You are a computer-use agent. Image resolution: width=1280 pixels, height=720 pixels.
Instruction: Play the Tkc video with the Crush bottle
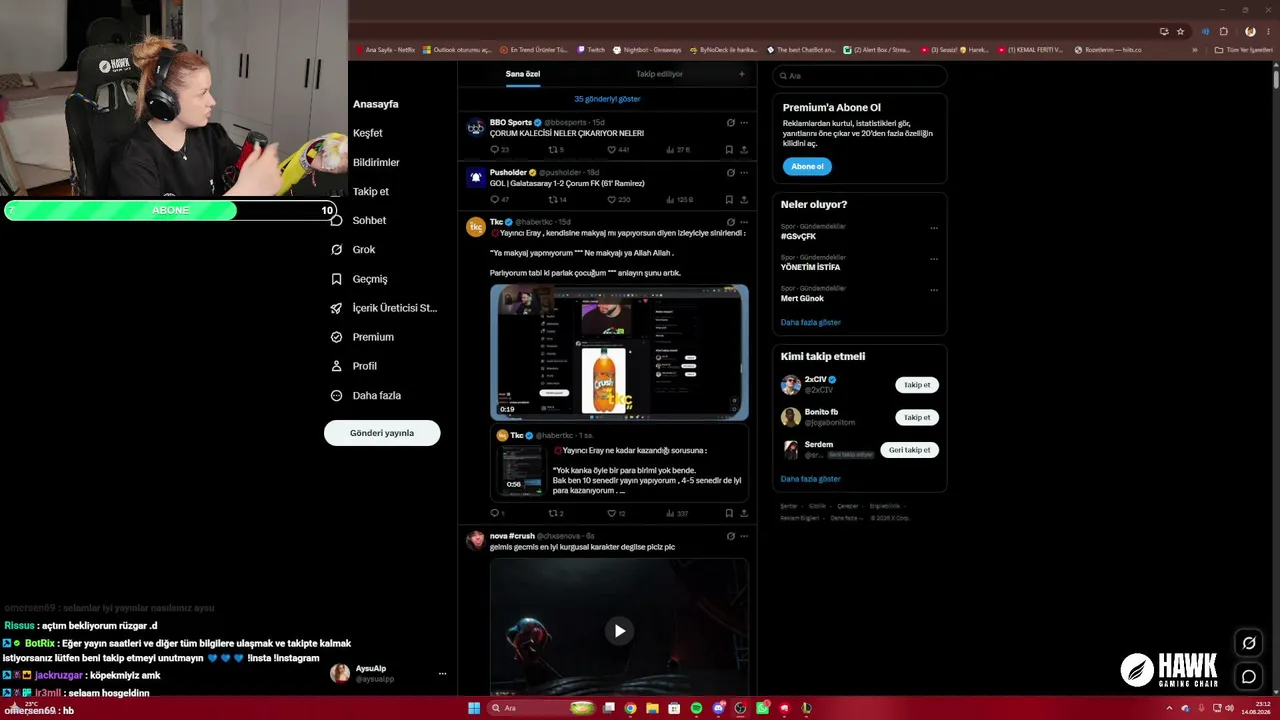pyautogui.click(x=619, y=352)
